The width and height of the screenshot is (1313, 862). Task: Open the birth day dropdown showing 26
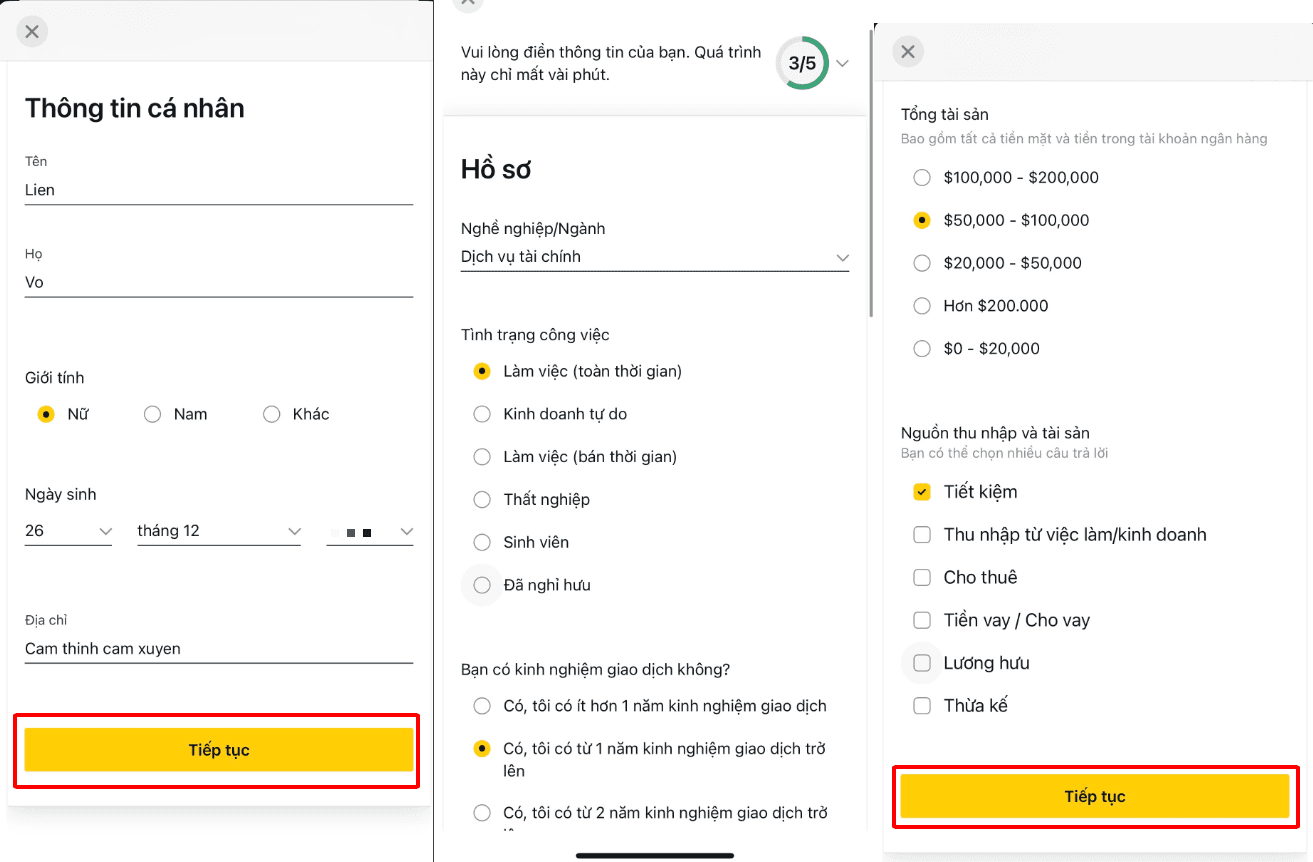[69, 531]
